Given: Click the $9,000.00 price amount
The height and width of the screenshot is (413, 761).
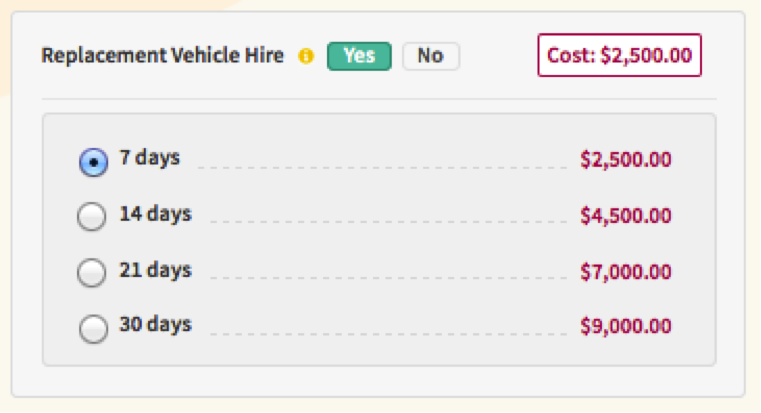Looking at the screenshot, I should click(626, 326).
